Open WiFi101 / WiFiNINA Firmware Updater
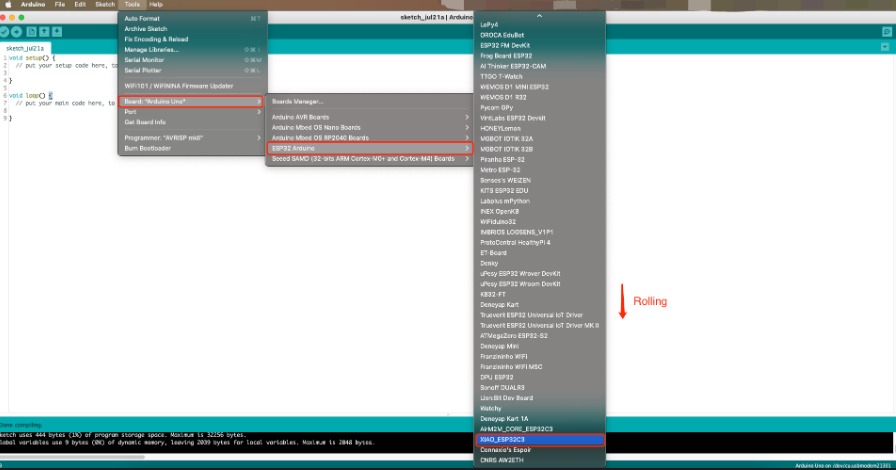The height and width of the screenshot is (470, 896). click(x=192, y=86)
